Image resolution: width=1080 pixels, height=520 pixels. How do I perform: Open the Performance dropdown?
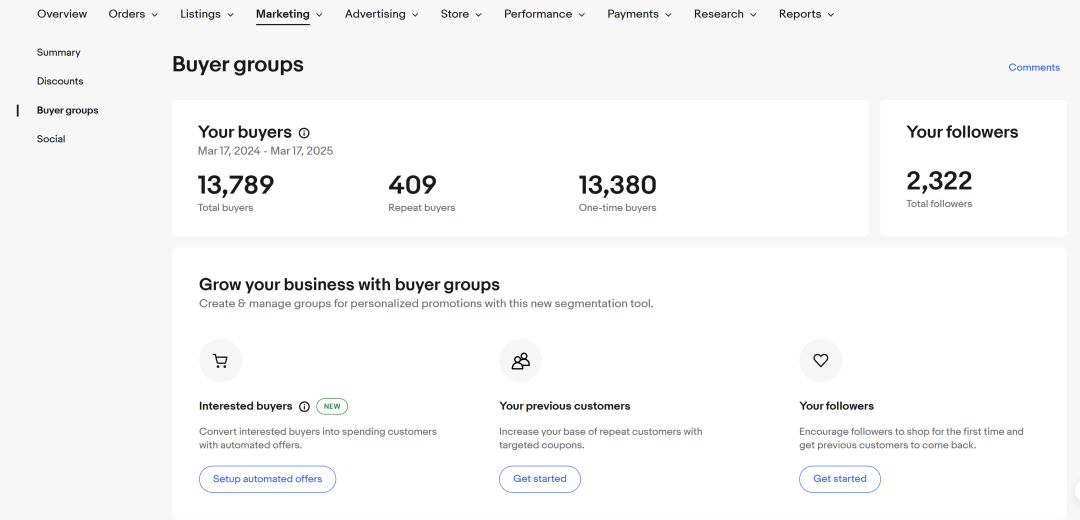click(x=545, y=14)
